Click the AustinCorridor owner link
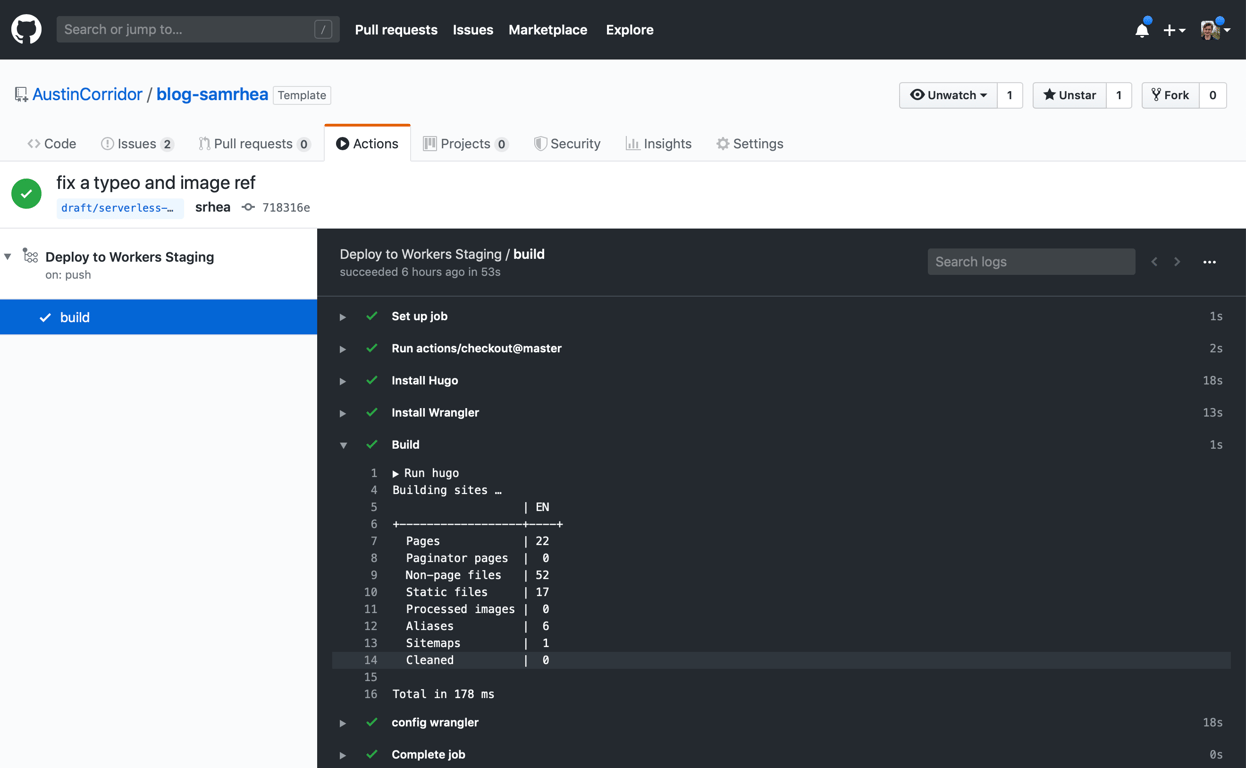 pos(87,94)
